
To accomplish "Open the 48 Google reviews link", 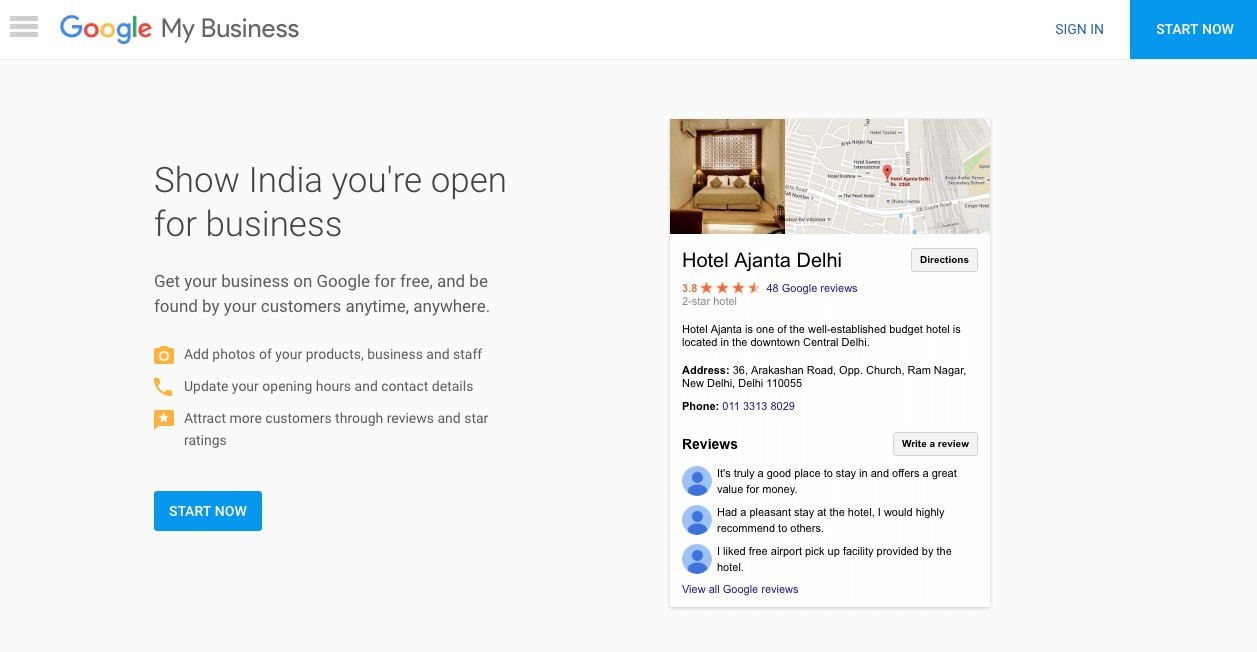I will pyautogui.click(x=811, y=288).
